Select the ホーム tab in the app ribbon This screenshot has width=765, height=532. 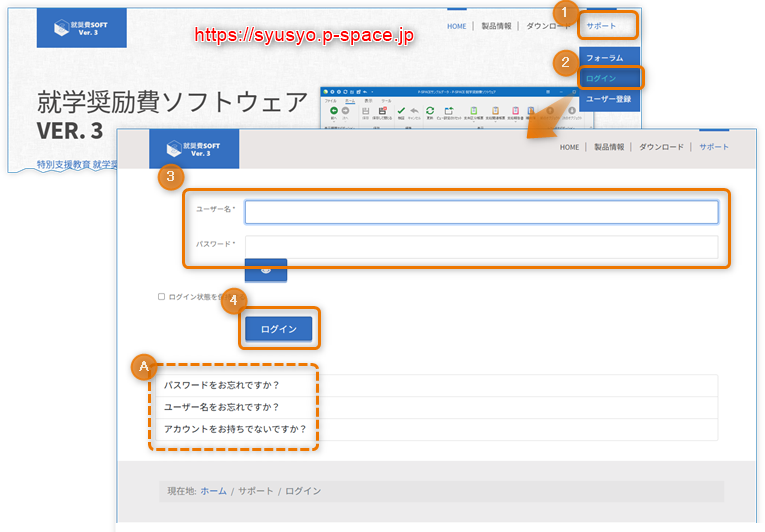350,101
